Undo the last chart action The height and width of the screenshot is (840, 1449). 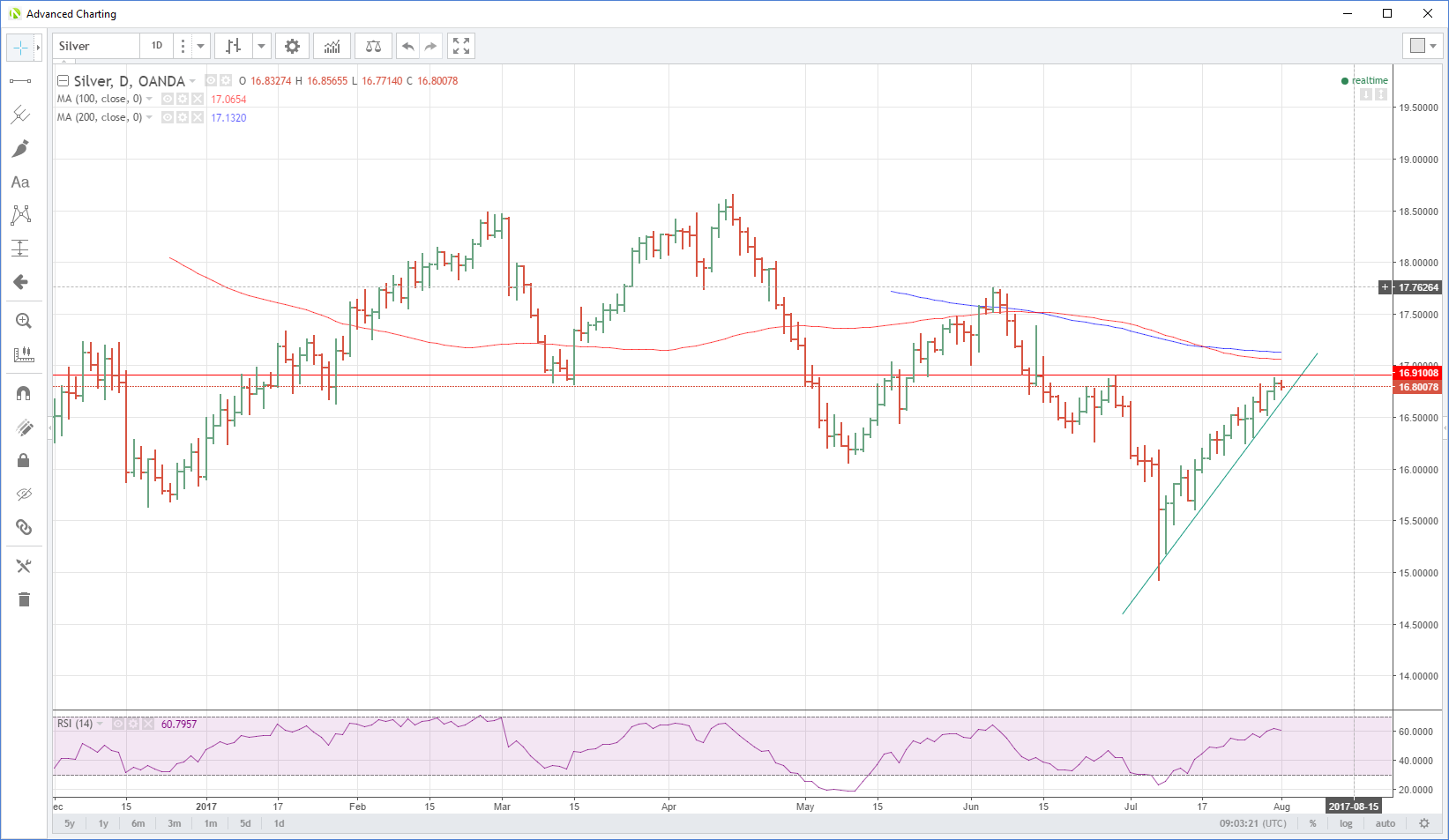pos(407,46)
